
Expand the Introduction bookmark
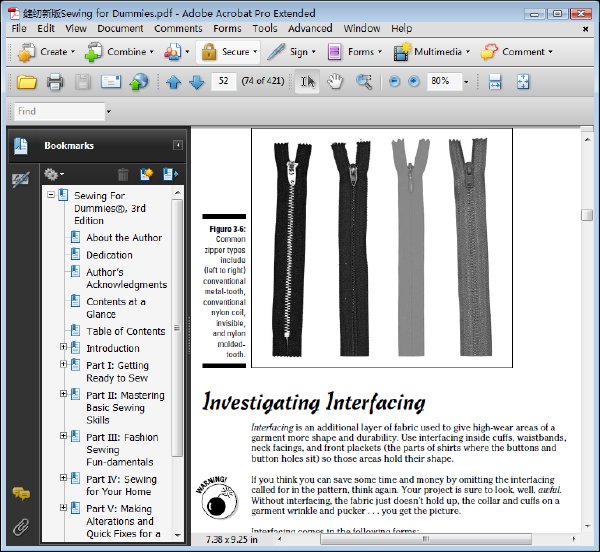(x=63, y=347)
